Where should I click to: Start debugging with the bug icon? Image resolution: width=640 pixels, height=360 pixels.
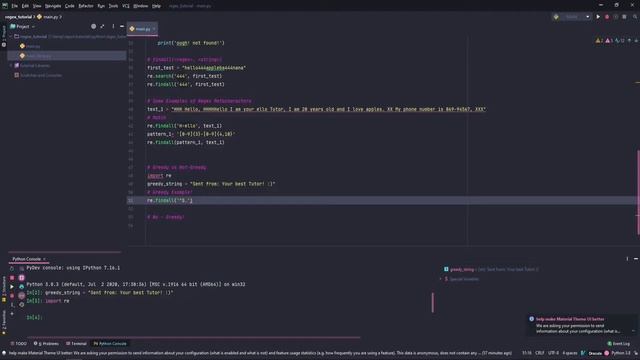(607, 17)
